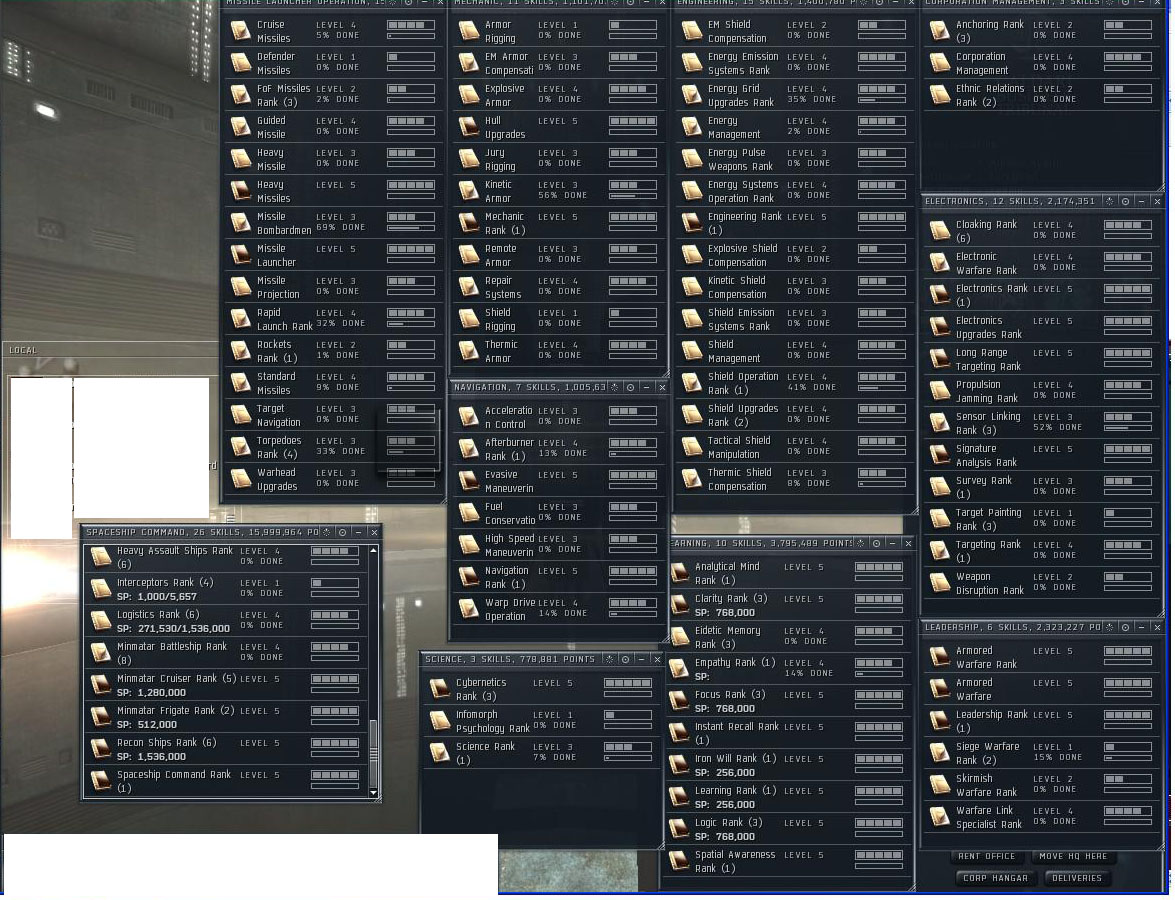Image resolution: width=1175 pixels, height=900 pixels.
Task: Collapse the Science window with minimize dash
Action: point(641,659)
